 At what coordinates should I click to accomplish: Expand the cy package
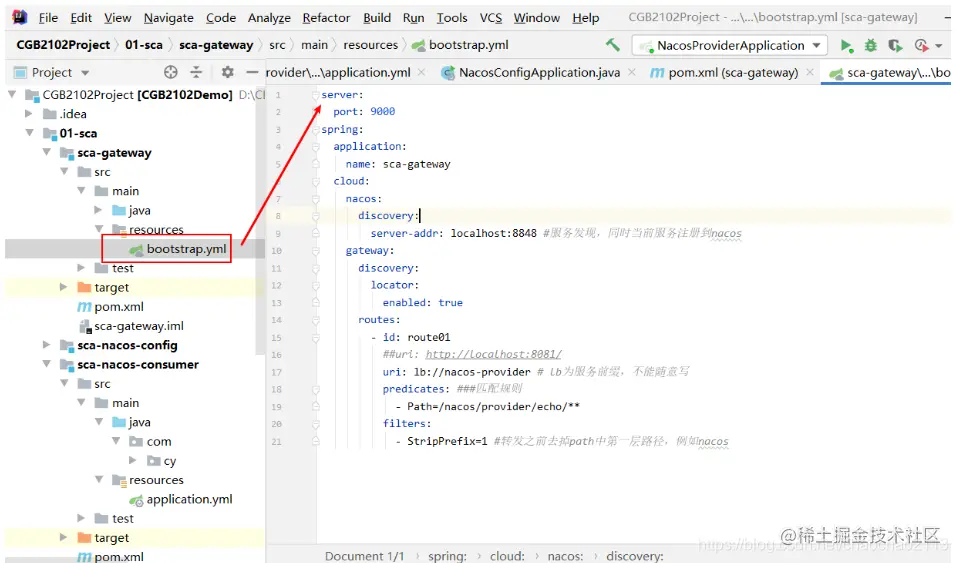coord(133,460)
